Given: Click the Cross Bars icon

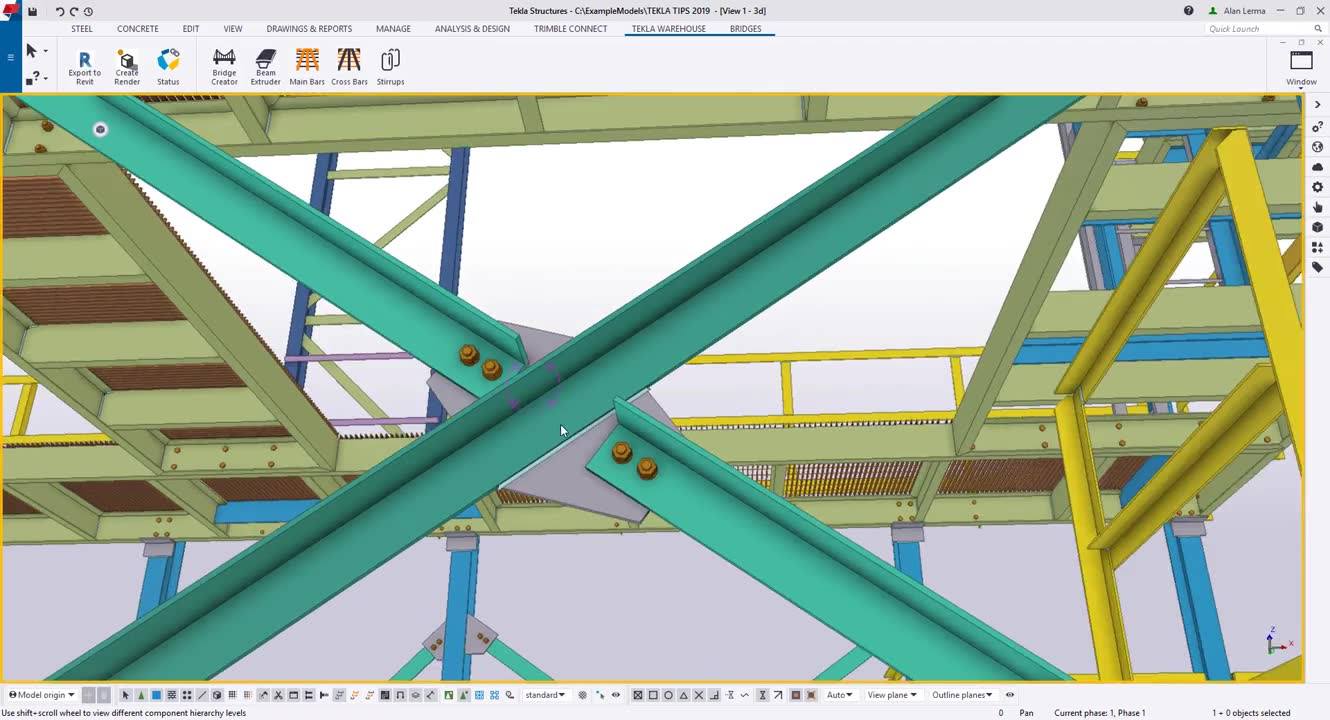Looking at the screenshot, I should tap(349, 66).
